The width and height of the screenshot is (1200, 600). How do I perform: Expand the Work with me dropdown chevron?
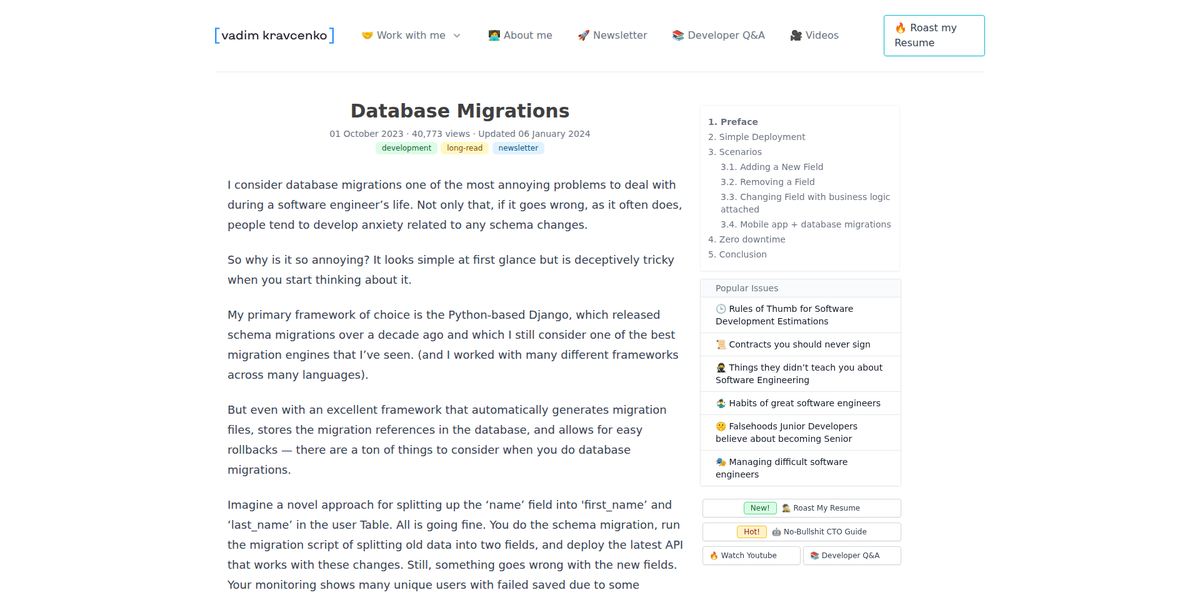pos(457,36)
